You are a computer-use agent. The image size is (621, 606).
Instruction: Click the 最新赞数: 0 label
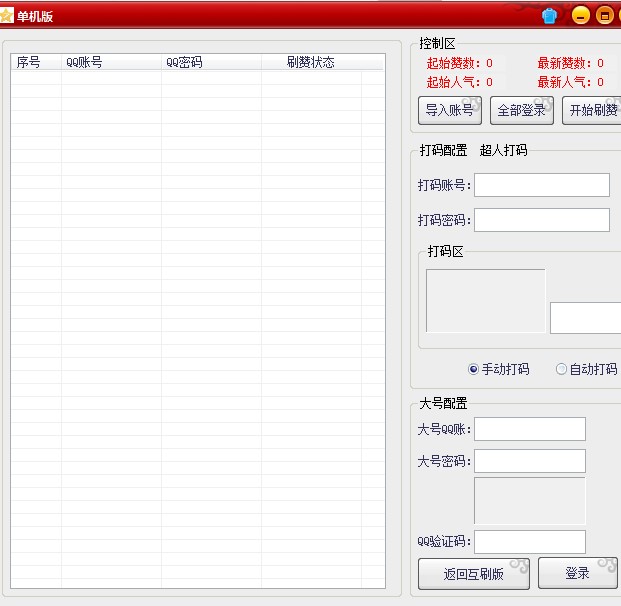click(x=571, y=63)
